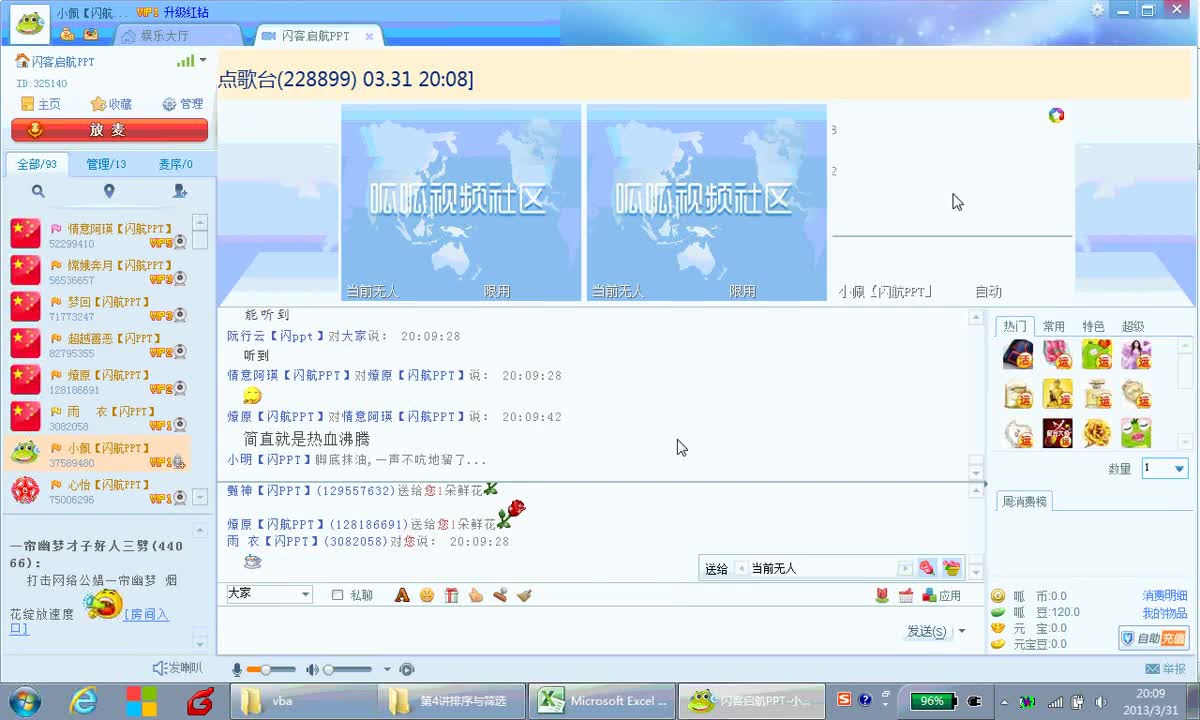This screenshot has width=1200, height=720.
Task: Add room to 收藏 favorites
Action: (111, 104)
